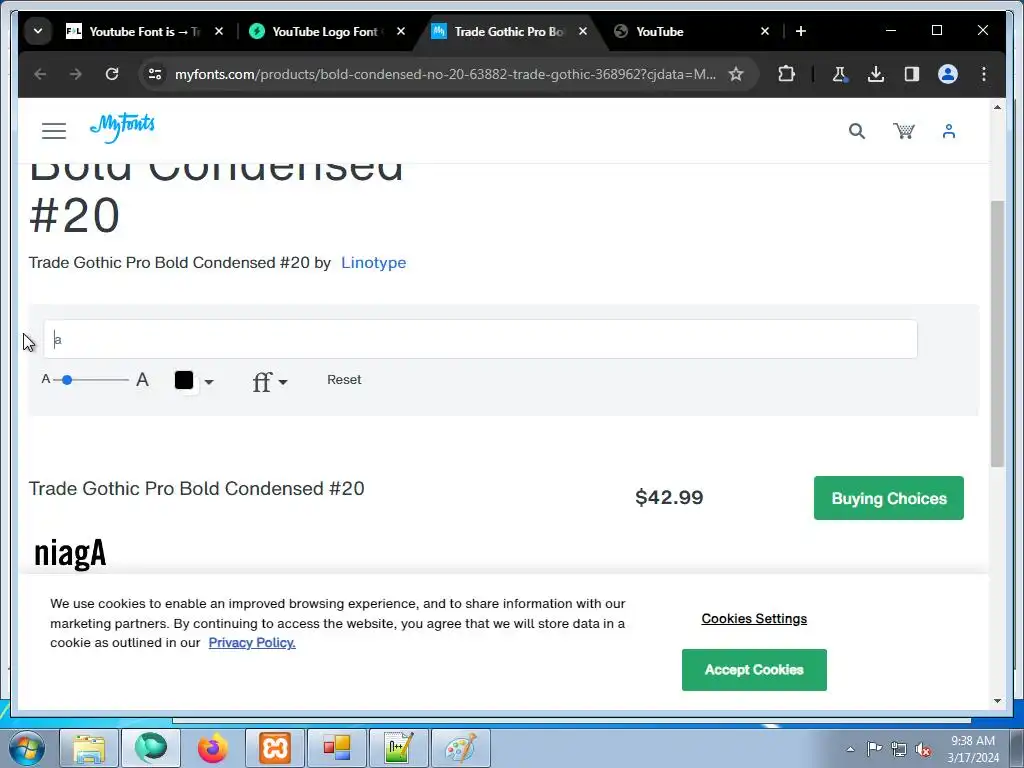Open the Privacy Policy link
This screenshot has height=768, width=1024.
coord(252,643)
